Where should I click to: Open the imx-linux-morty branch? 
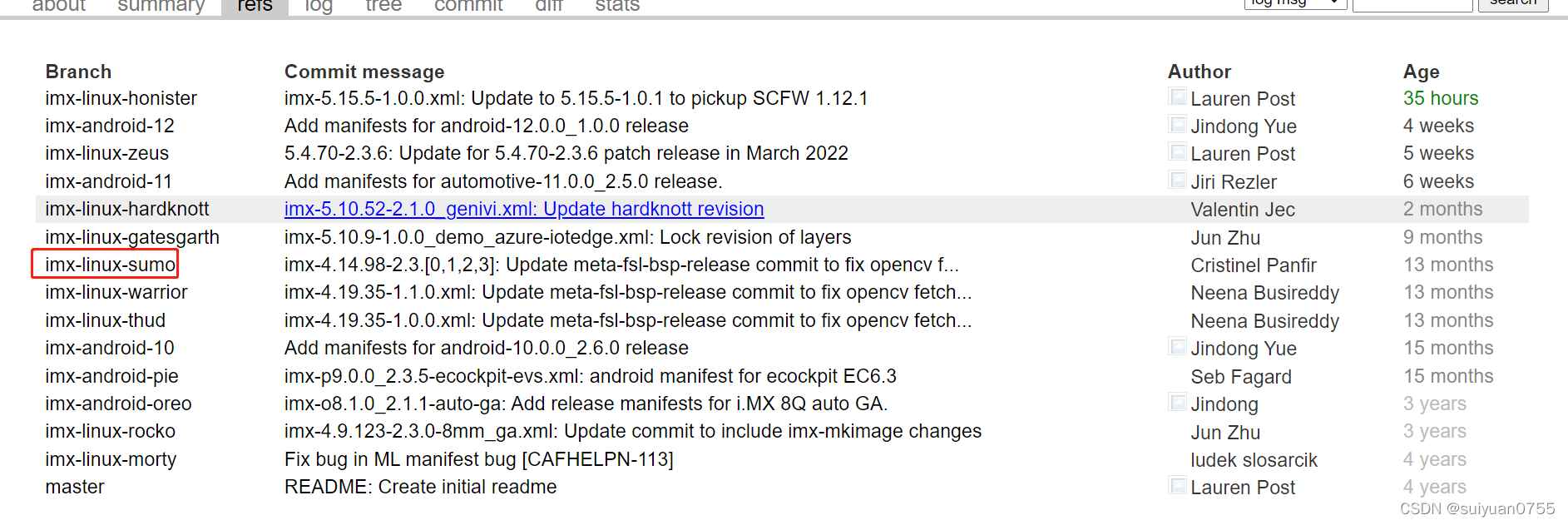(x=111, y=458)
